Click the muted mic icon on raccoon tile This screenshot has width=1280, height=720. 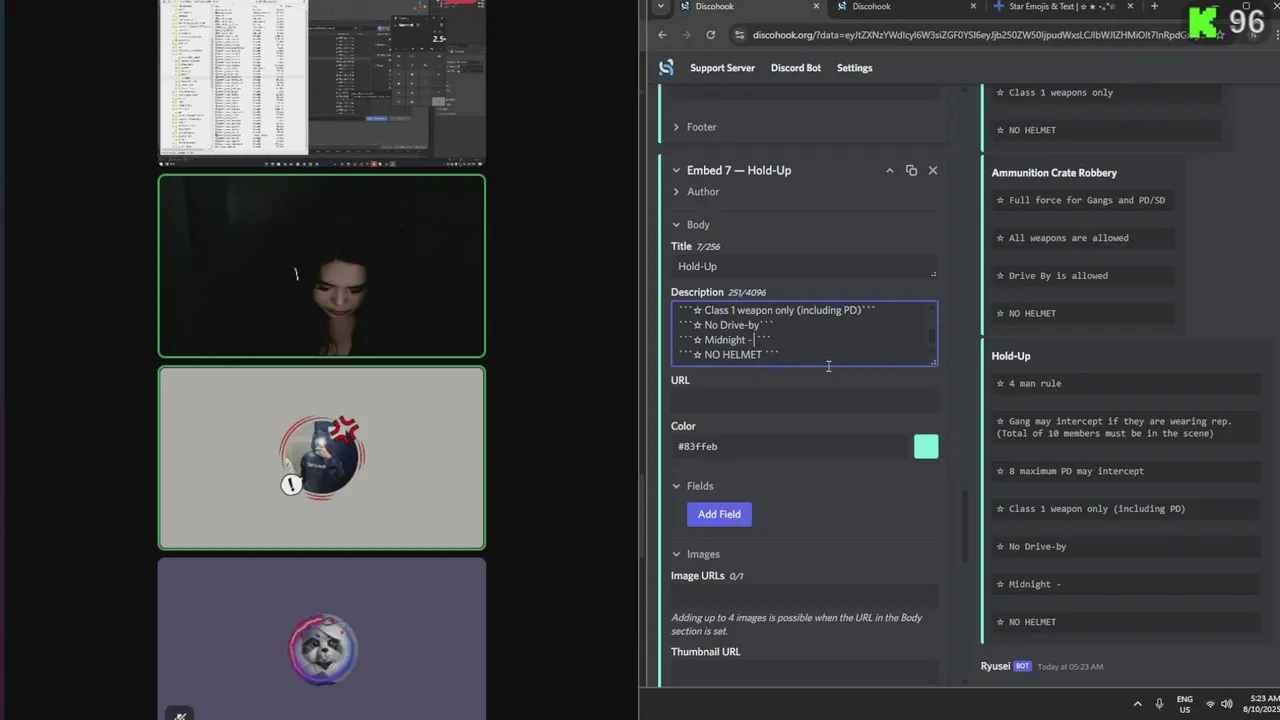tap(180, 714)
